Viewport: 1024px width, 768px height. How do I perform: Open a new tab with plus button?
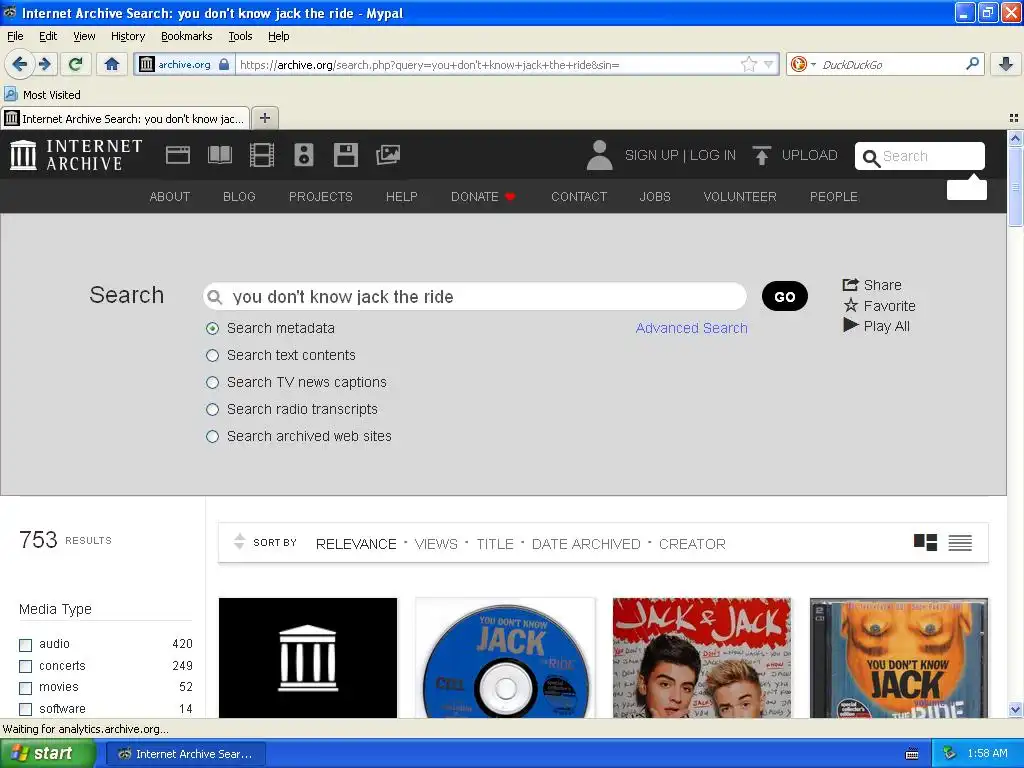click(264, 118)
